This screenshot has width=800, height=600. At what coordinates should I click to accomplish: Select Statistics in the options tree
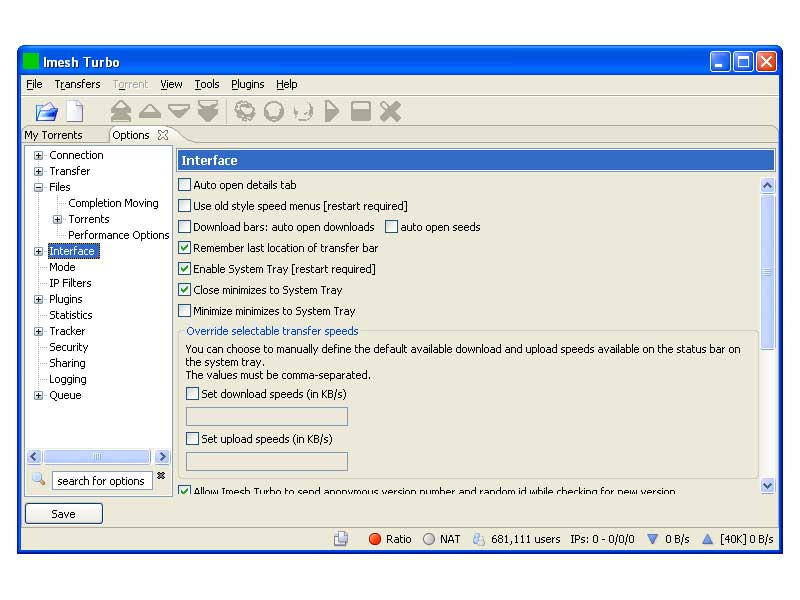pyautogui.click(x=70, y=315)
